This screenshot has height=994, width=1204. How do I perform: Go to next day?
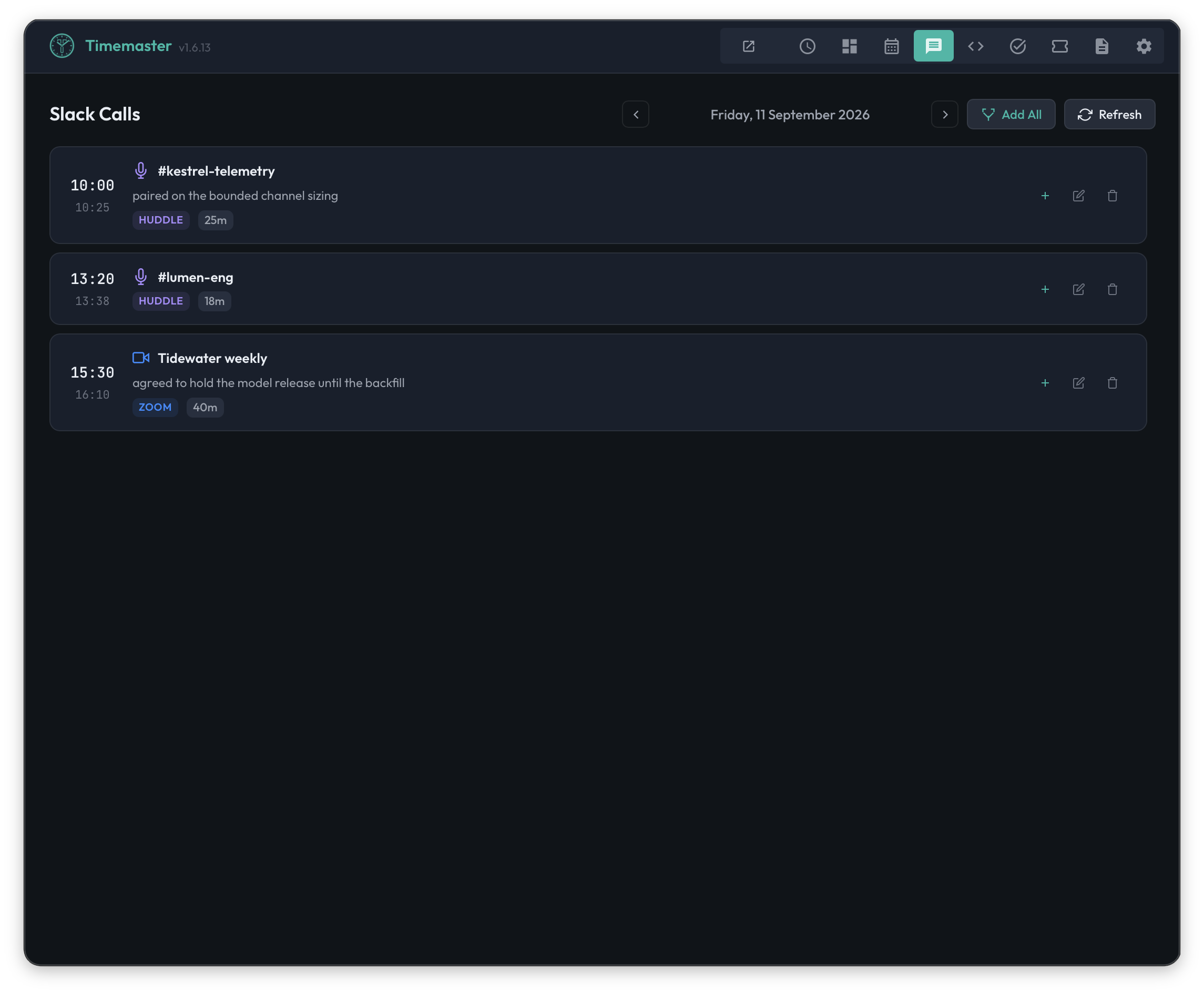click(x=945, y=115)
